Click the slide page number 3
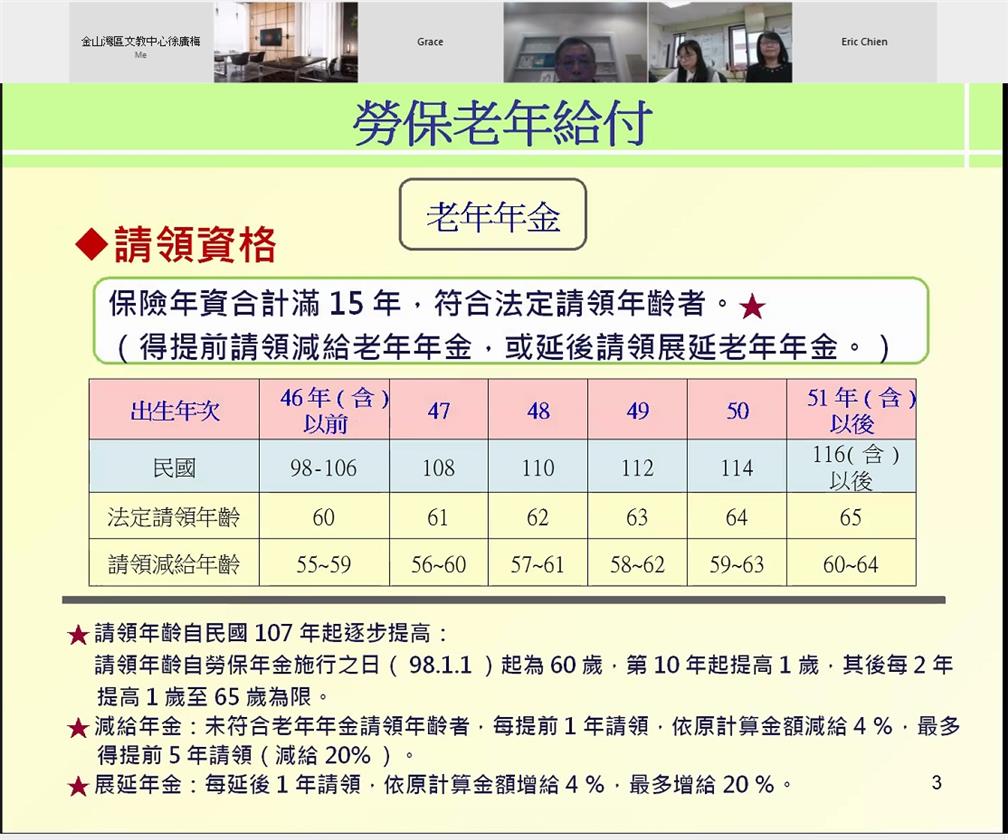 coord(936,783)
